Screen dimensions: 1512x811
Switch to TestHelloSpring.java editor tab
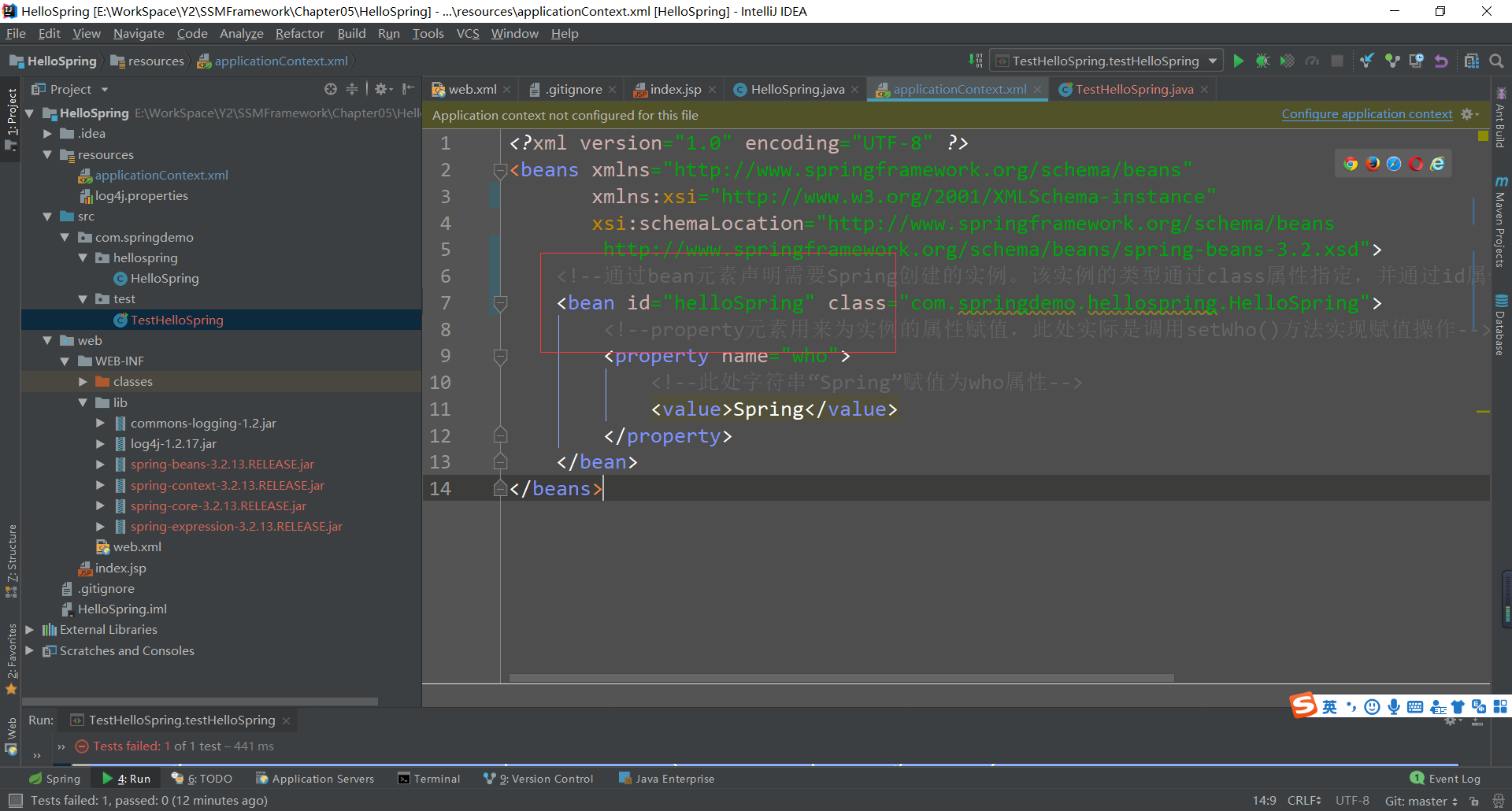pyautogui.click(x=1134, y=89)
